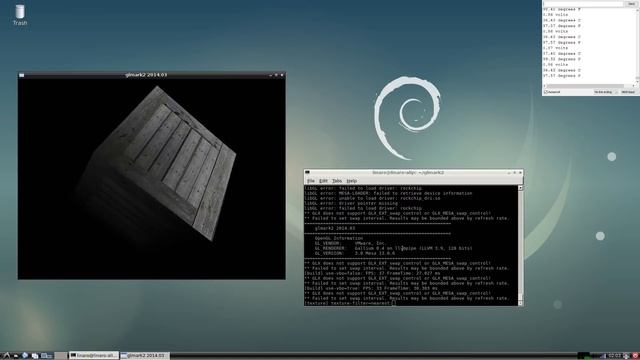Click the glmark2 2014.03 window title bar
640x360 pixels.
(151, 75)
